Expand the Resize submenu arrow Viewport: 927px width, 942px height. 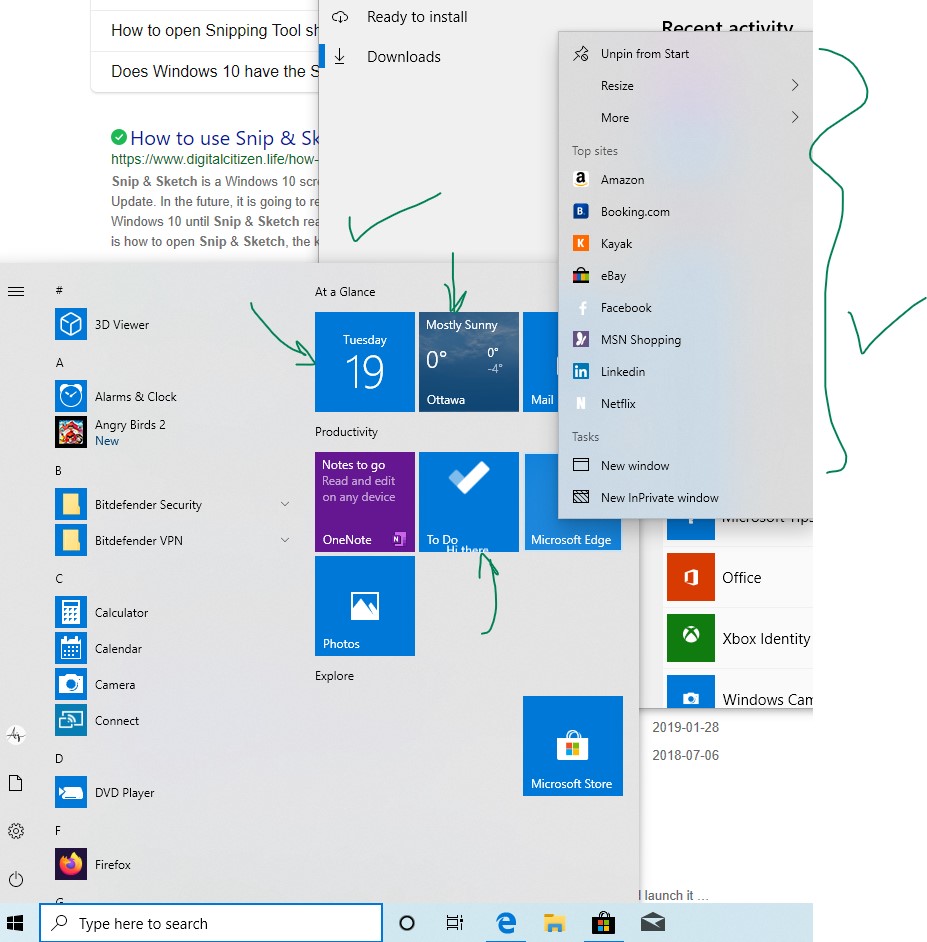[795, 85]
